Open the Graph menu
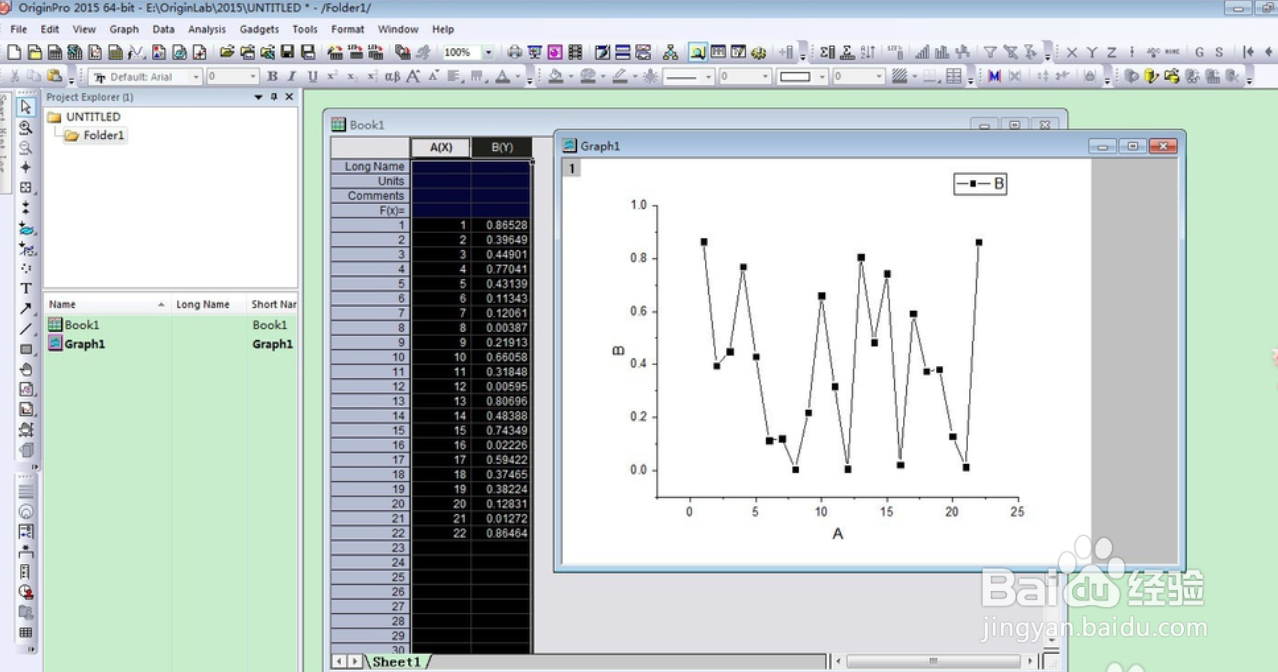This screenshot has height=672, width=1278. click(x=124, y=29)
